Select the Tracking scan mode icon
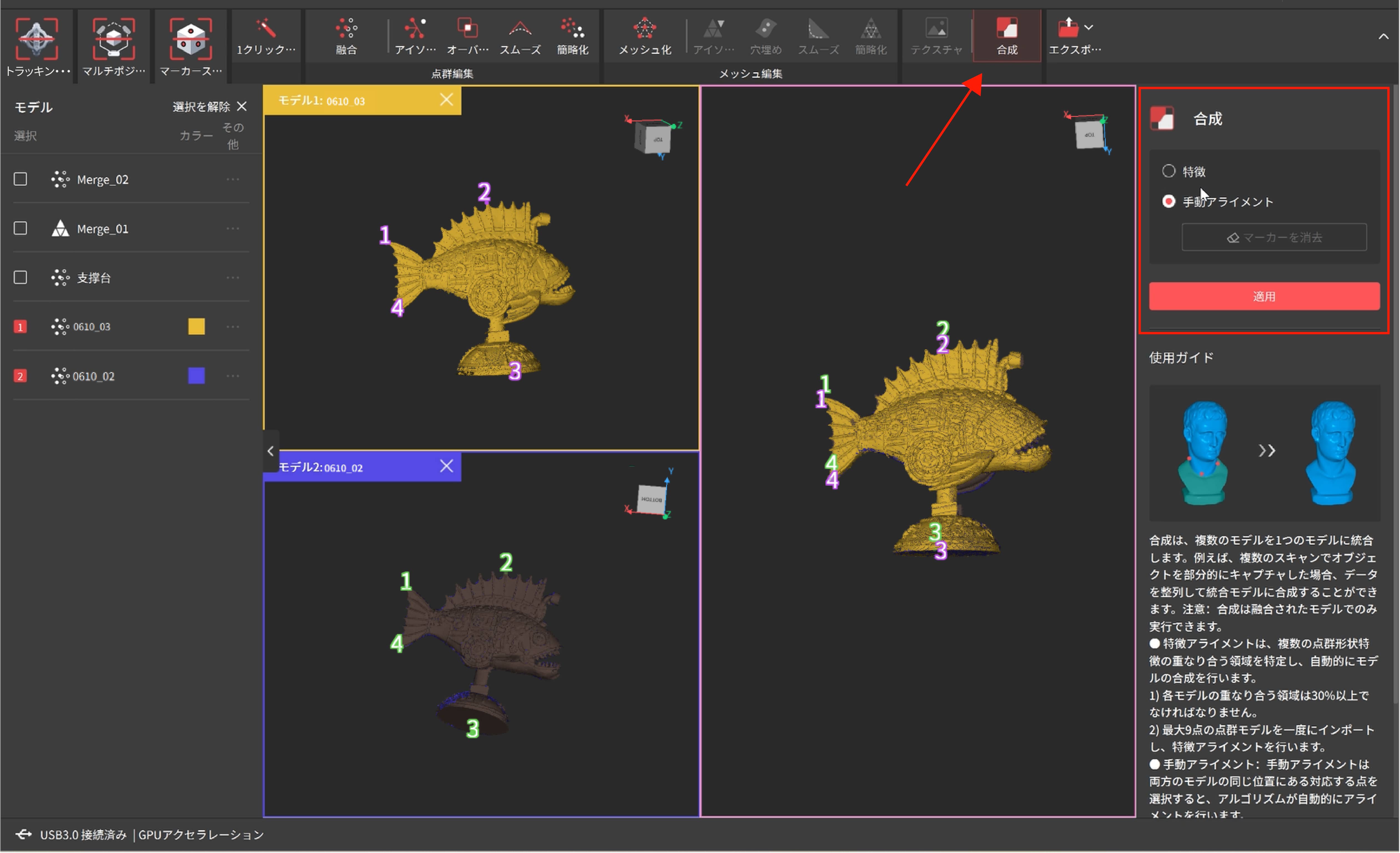This screenshot has height=853, width=1400. [x=36, y=39]
